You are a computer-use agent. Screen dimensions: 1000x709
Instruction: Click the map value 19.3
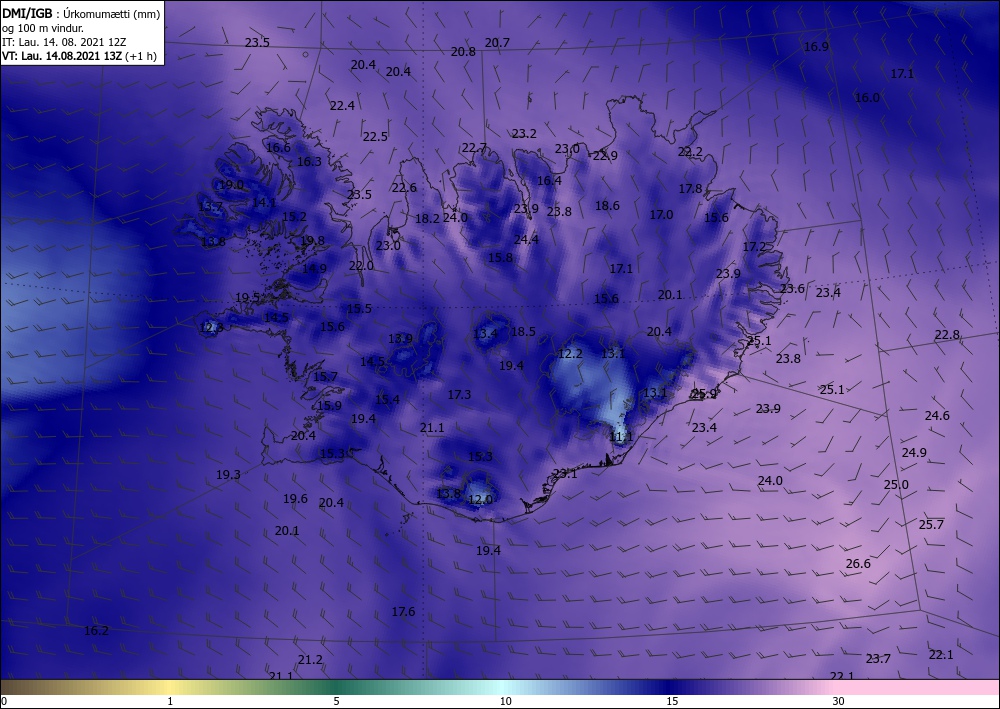point(228,475)
